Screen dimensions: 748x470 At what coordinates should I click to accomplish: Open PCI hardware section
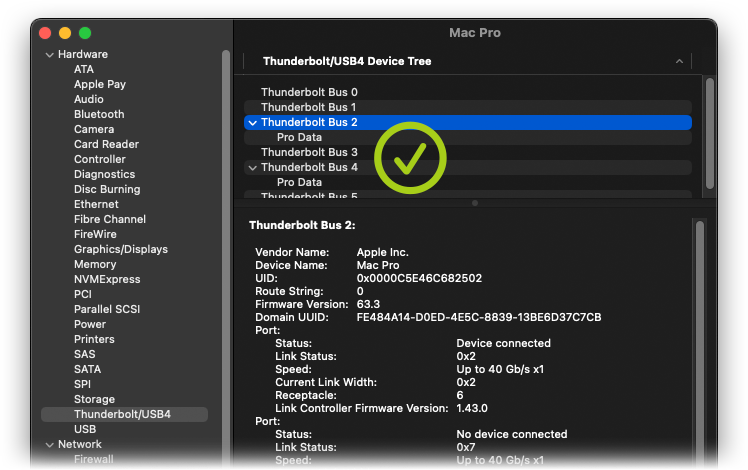click(83, 294)
